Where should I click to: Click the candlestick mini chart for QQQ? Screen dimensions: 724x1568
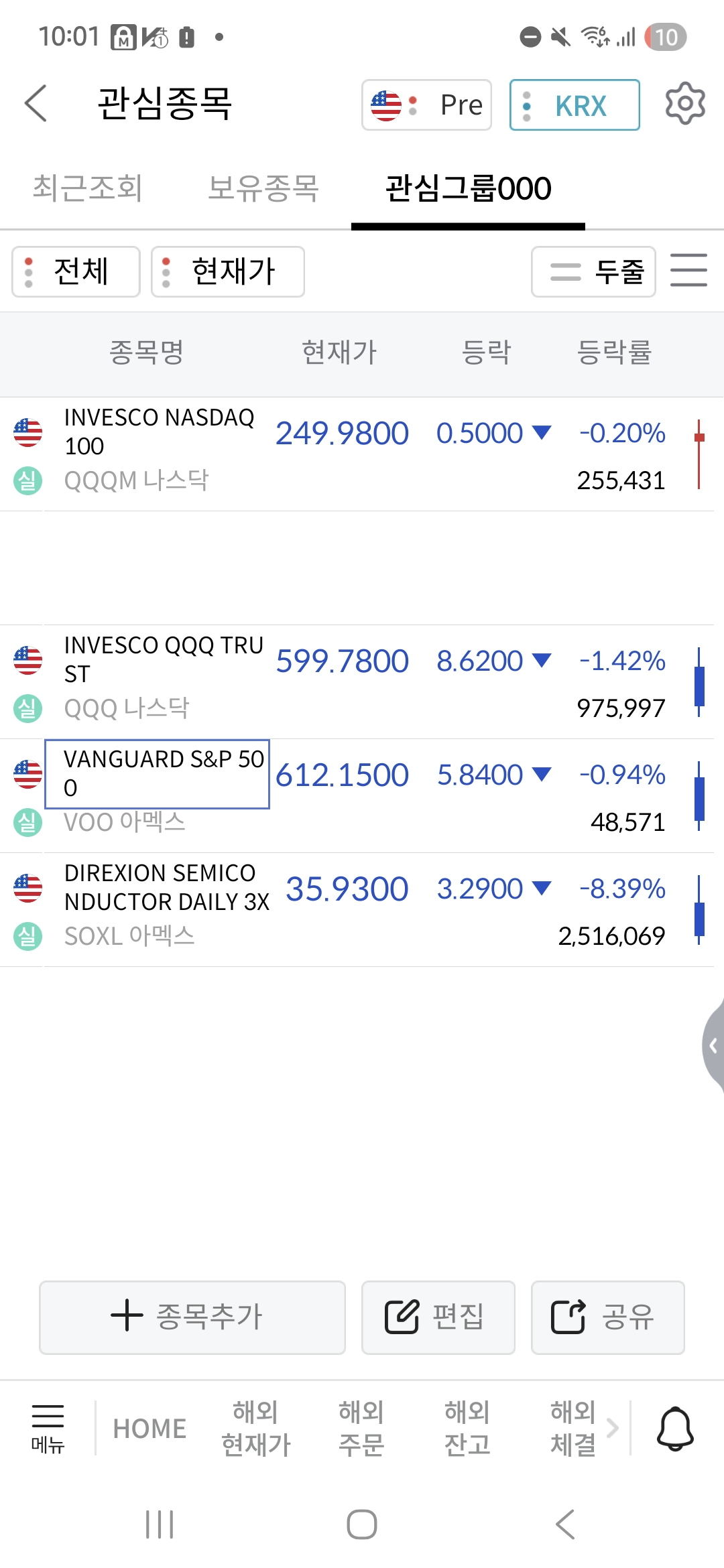coord(699,681)
